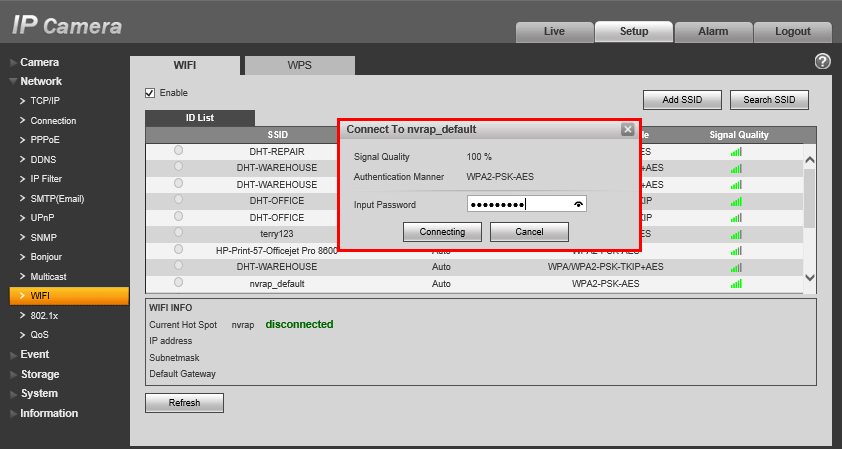842x449 pixels.
Task: Select the nvrap_default radio button
Action: point(178,282)
